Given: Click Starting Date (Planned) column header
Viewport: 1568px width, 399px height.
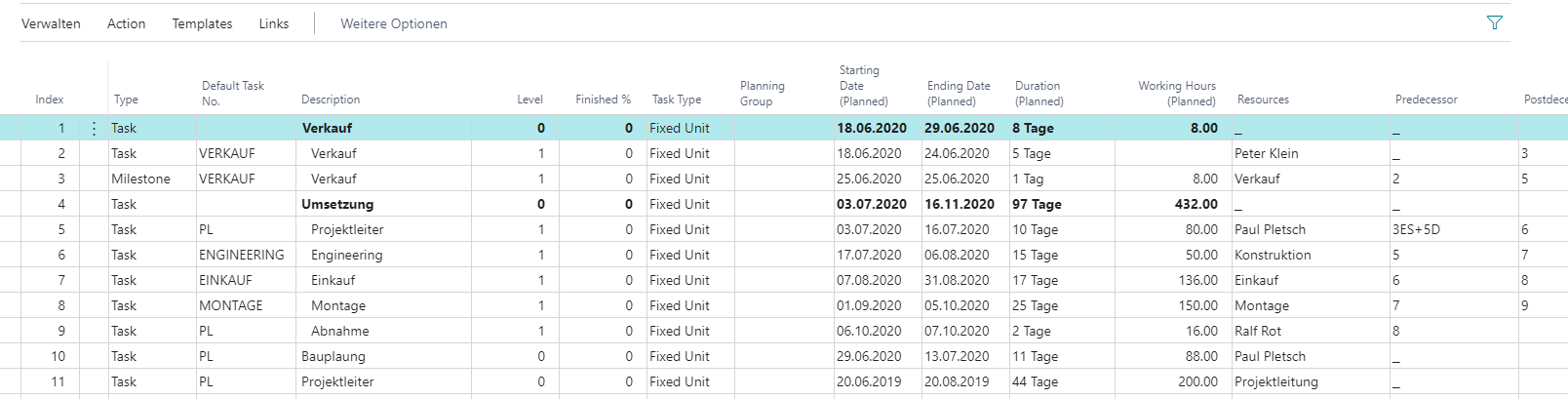Looking at the screenshot, I should [x=864, y=86].
